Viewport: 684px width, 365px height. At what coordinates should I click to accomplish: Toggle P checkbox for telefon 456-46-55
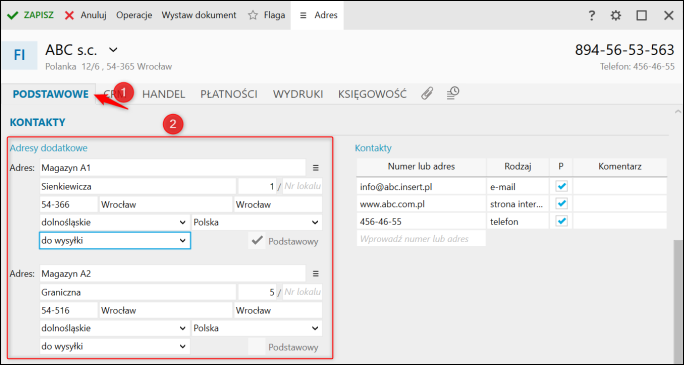[x=562, y=222]
